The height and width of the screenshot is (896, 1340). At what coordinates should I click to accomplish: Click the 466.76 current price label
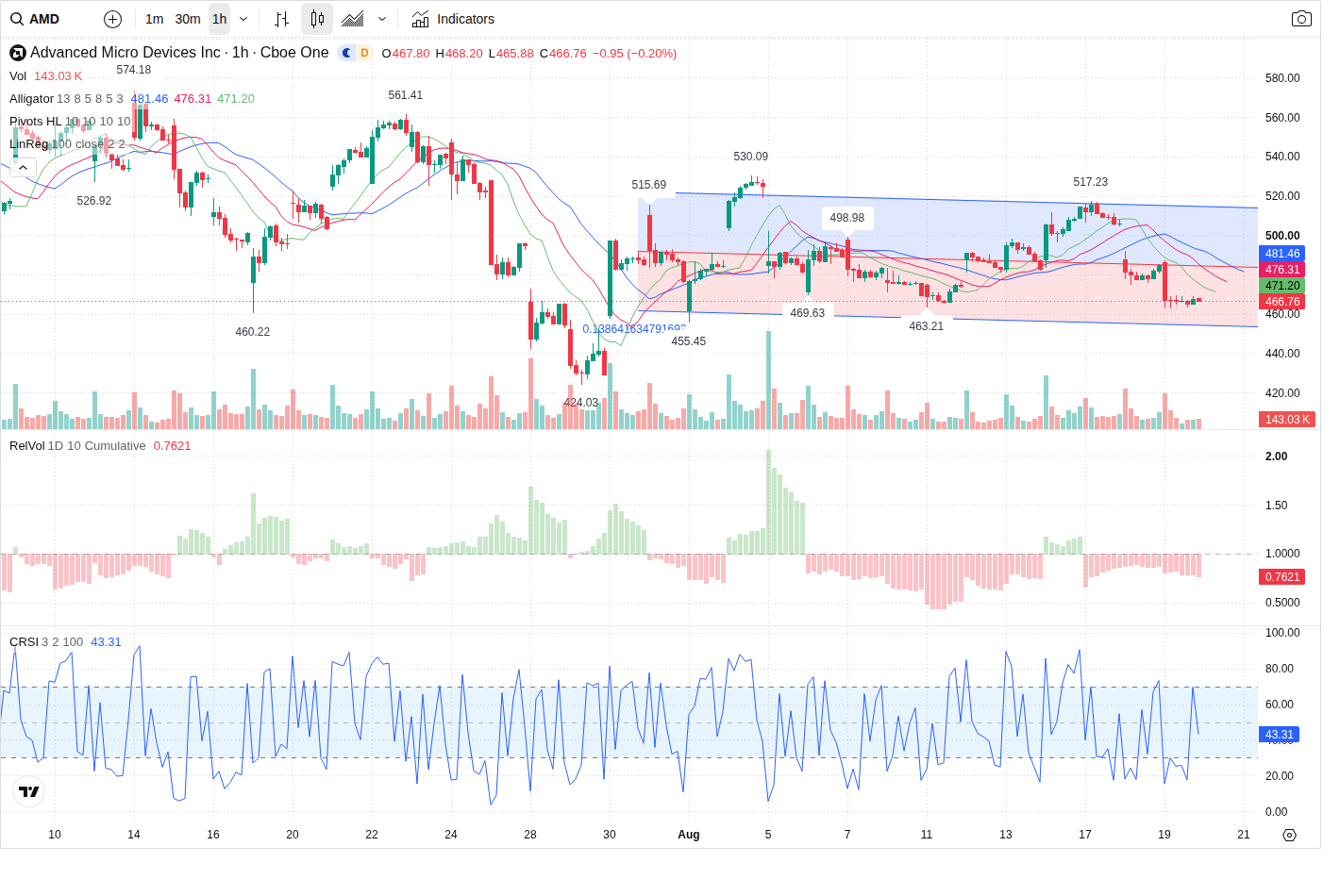(1281, 302)
